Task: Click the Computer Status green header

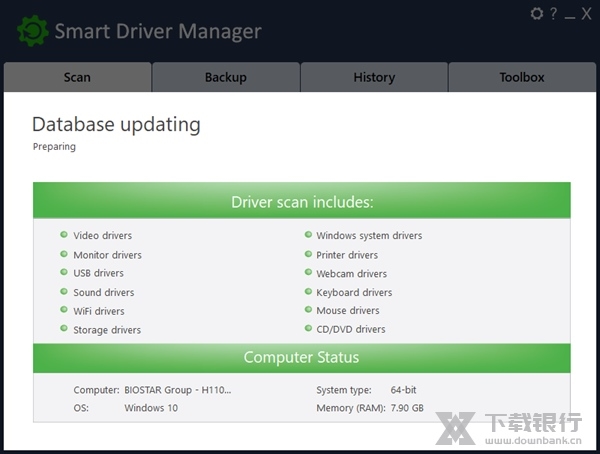Action: (x=302, y=357)
